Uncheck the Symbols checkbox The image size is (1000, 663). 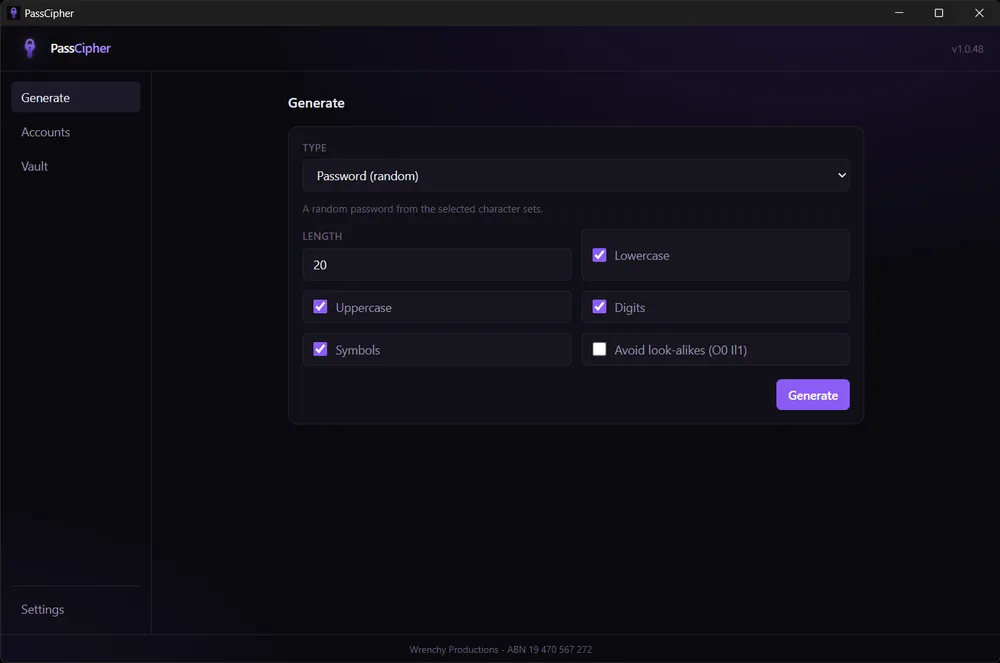point(320,349)
